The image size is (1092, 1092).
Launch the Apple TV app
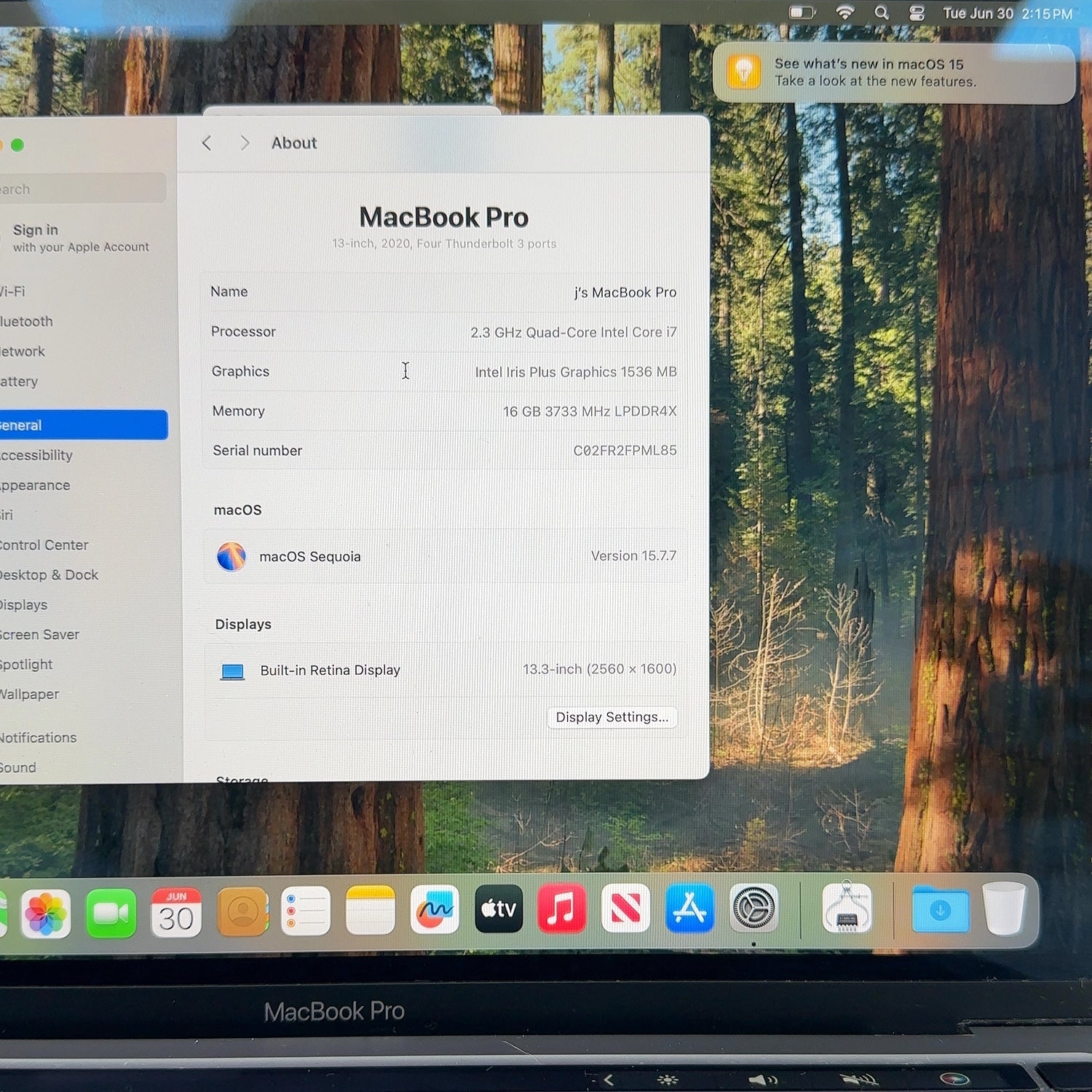click(x=499, y=909)
